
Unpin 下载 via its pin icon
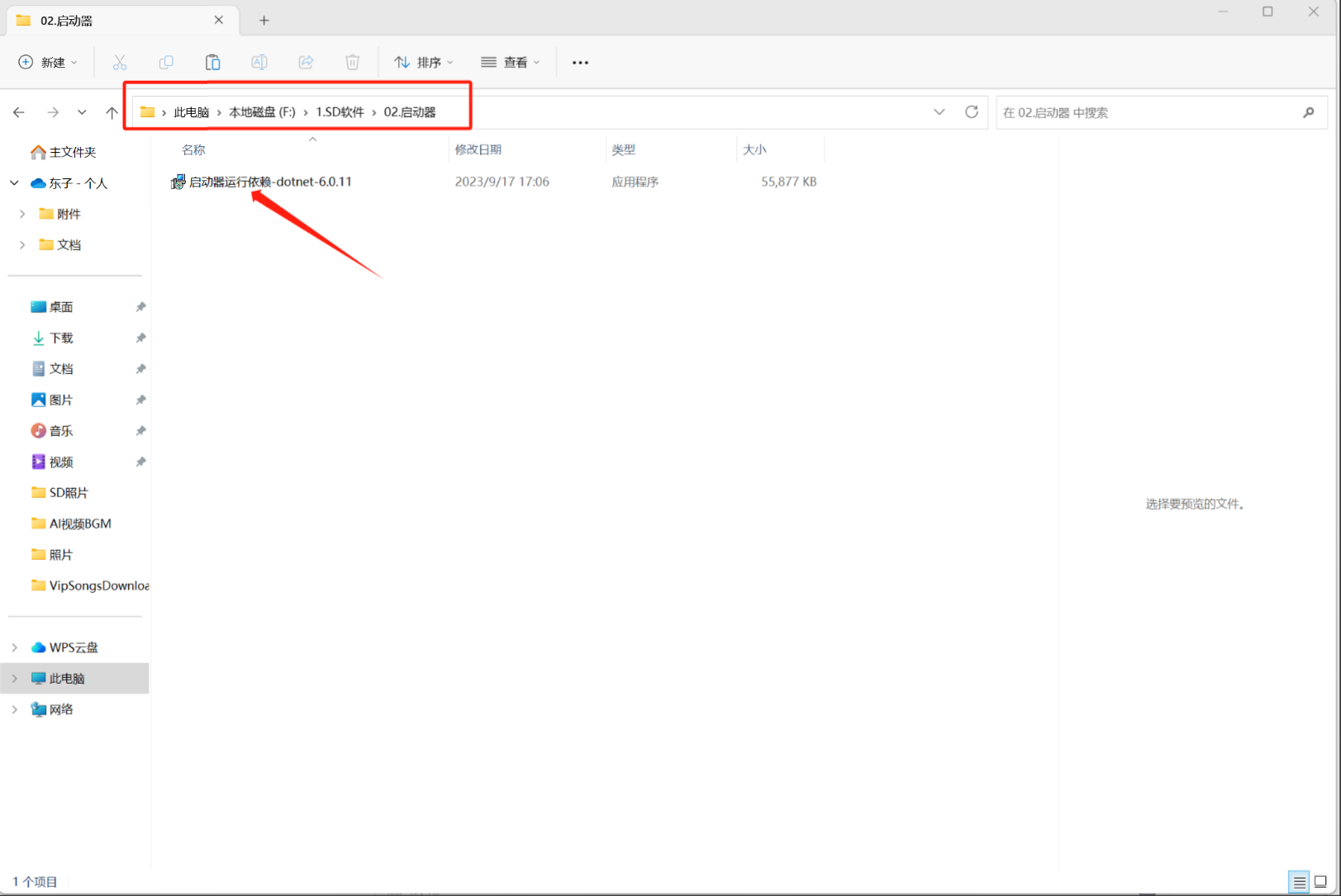pyautogui.click(x=140, y=338)
